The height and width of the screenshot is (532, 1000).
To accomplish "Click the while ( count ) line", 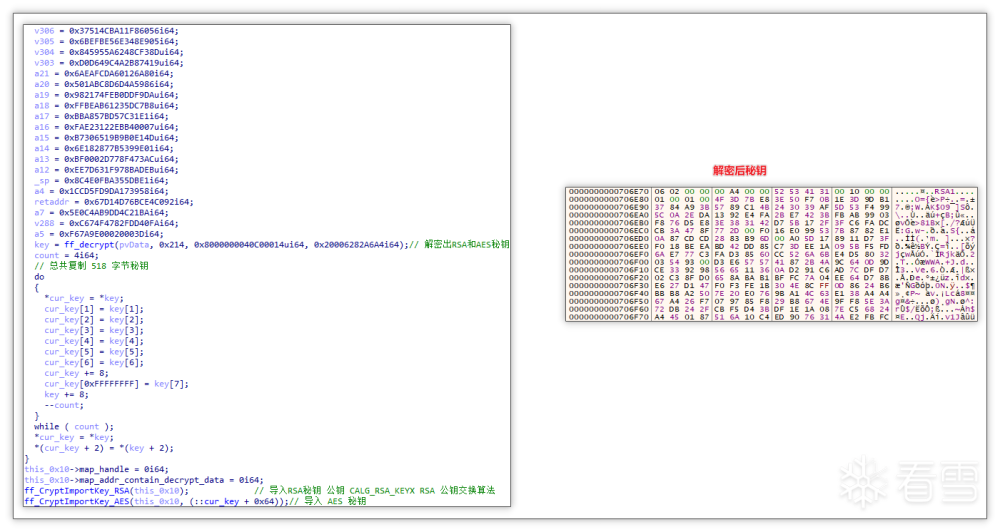I will [x=73, y=427].
